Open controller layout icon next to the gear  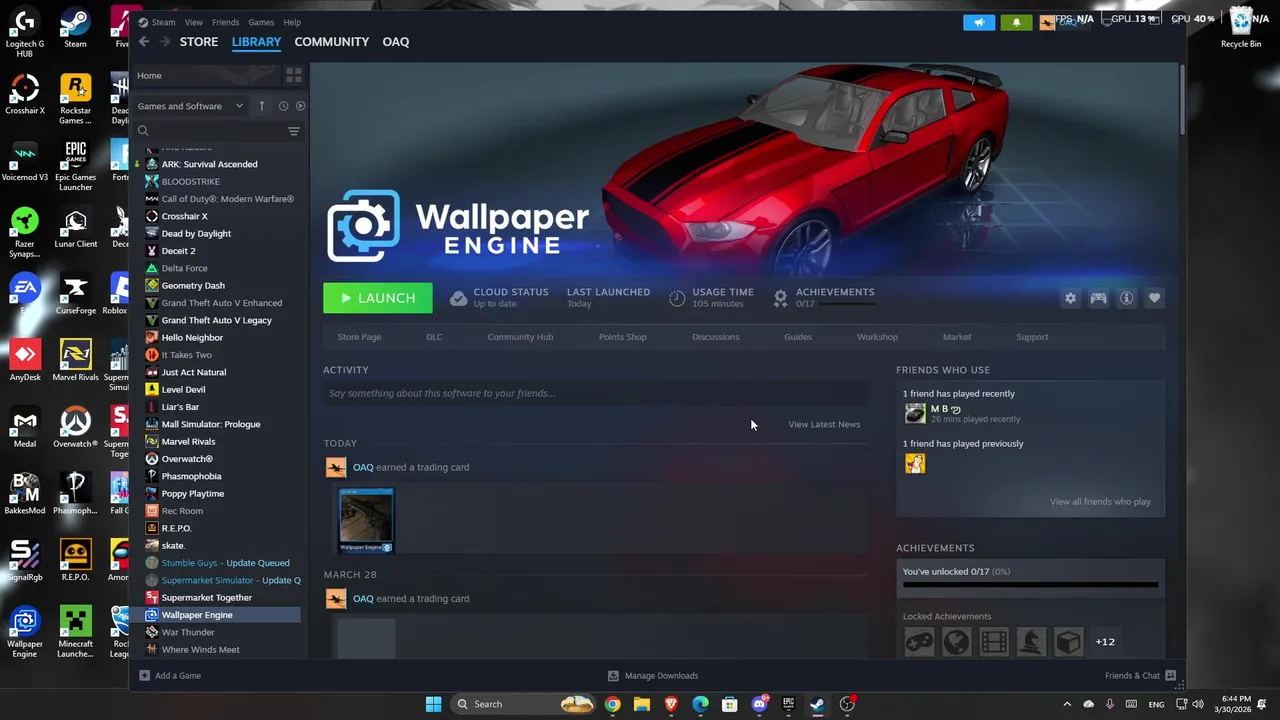[x=1098, y=298]
